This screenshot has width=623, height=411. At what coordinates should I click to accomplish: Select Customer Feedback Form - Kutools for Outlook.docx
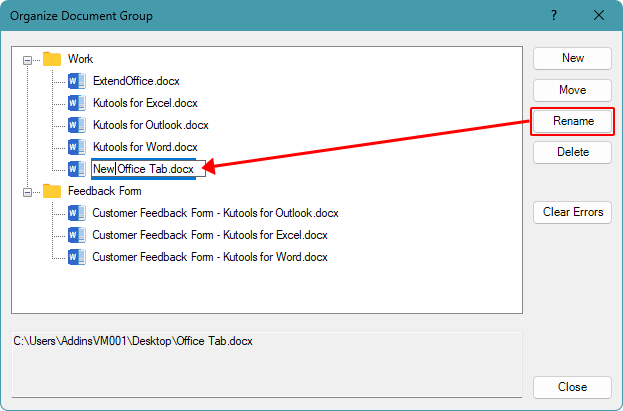(x=215, y=213)
